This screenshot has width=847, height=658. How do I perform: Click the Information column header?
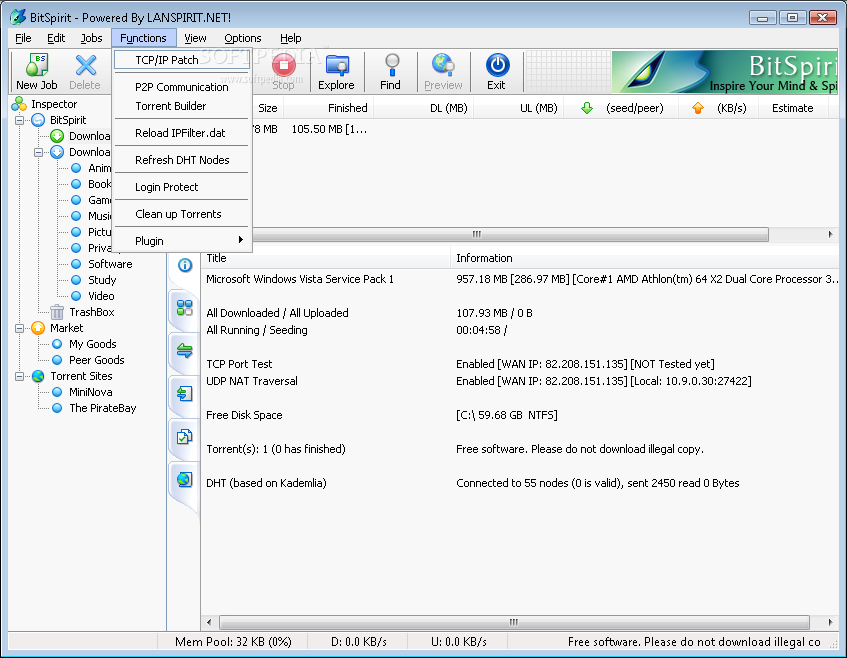(x=644, y=258)
